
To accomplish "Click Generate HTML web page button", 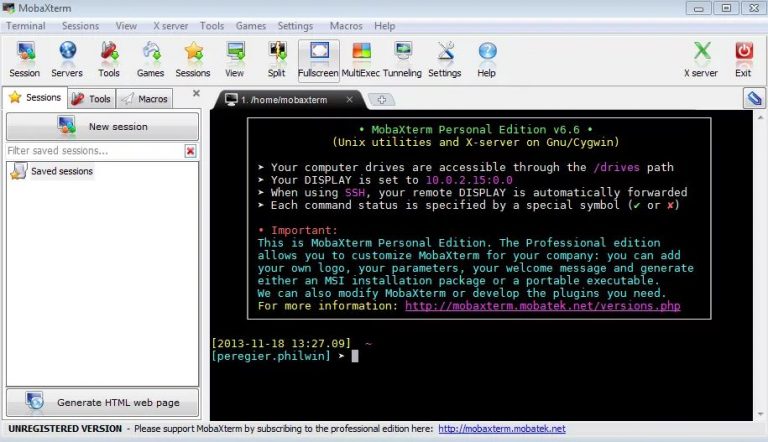I will [x=102, y=402].
